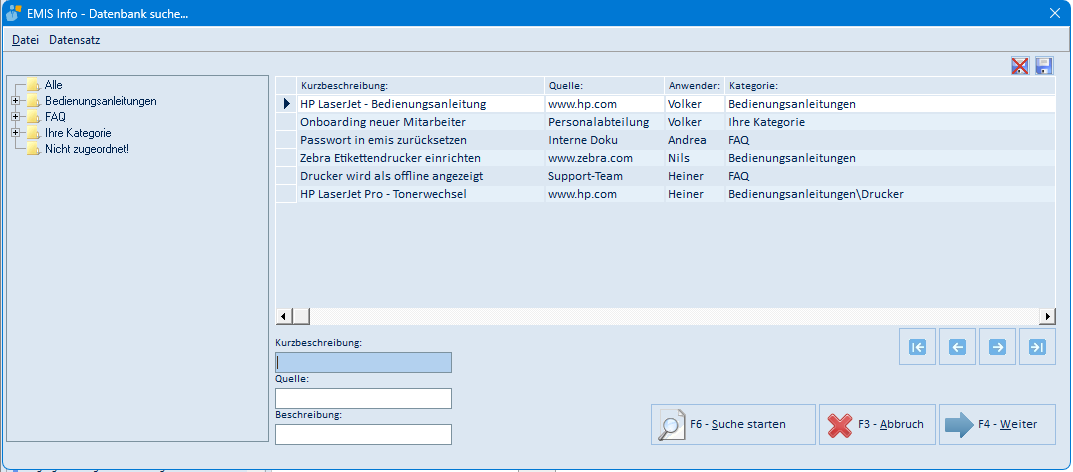Click the Nicht zugeordnet! folder icon
This screenshot has width=1073, height=472.
[x=34, y=149]
